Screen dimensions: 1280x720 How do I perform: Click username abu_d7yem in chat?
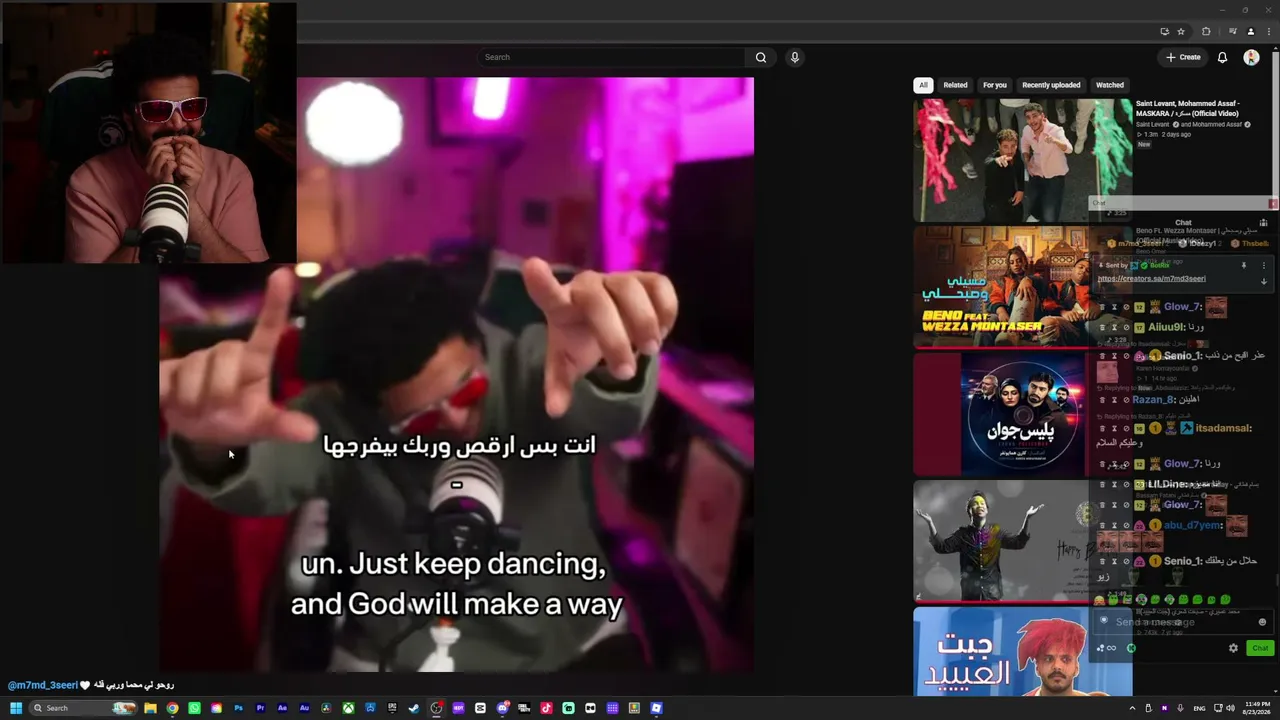click(1192, 526)
